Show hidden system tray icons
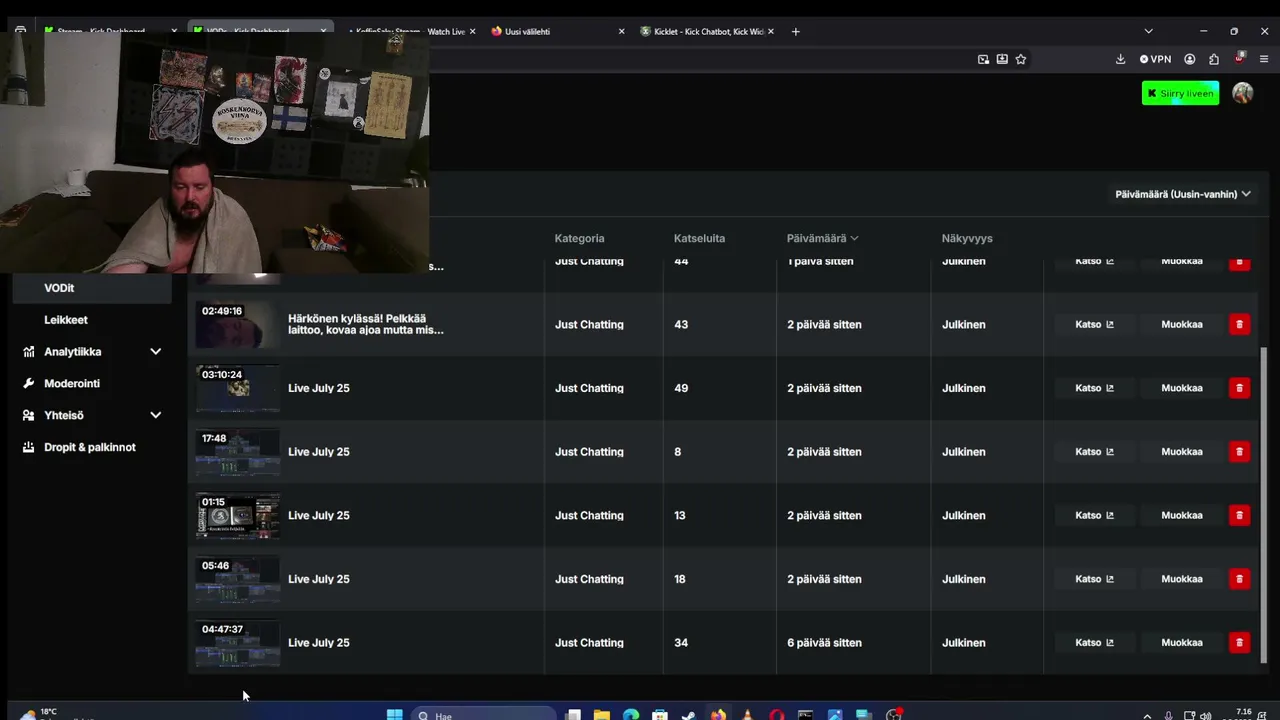 click(x=1147, y=715)
